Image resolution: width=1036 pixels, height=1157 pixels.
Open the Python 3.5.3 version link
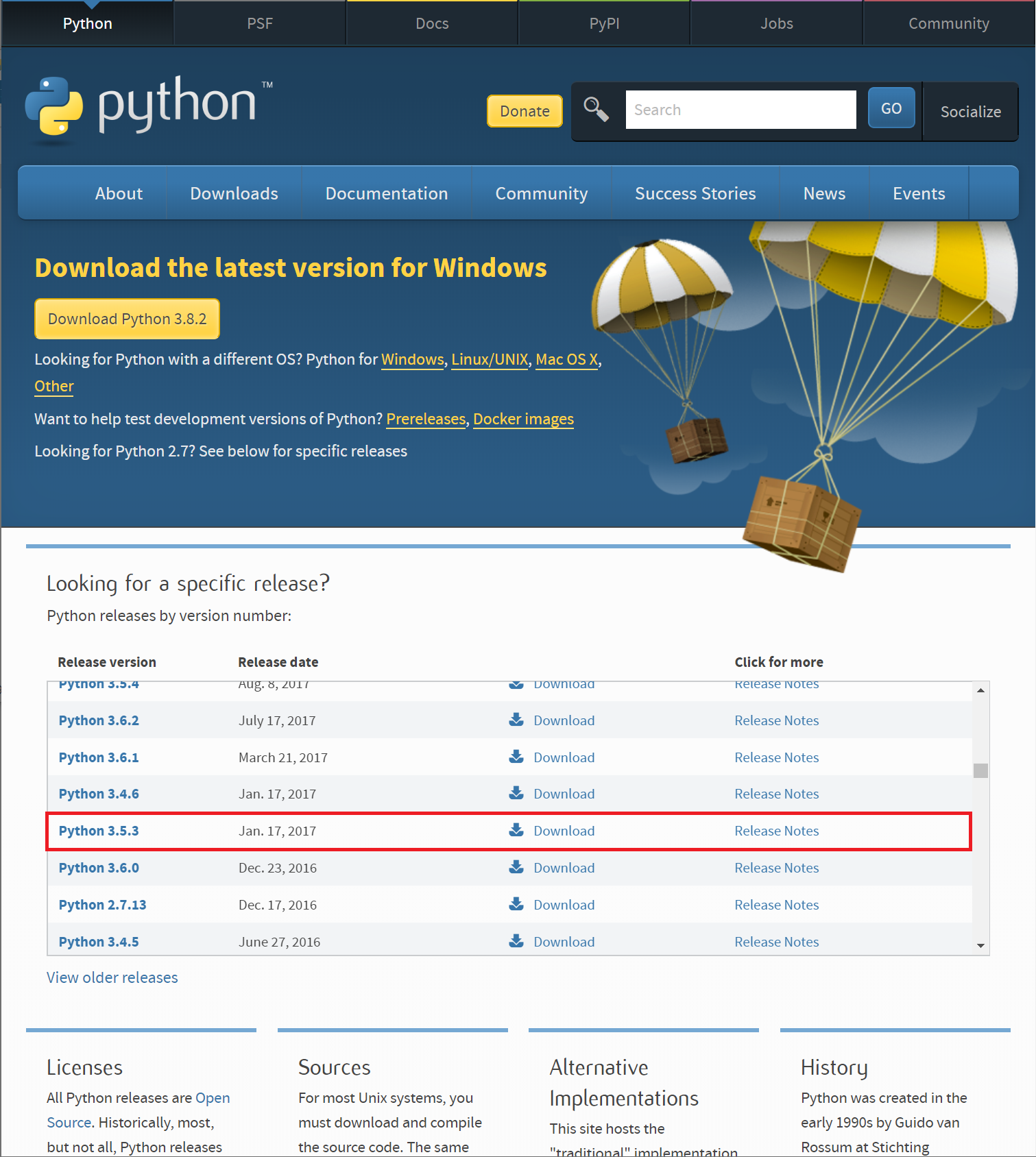(x=99, y=831)
